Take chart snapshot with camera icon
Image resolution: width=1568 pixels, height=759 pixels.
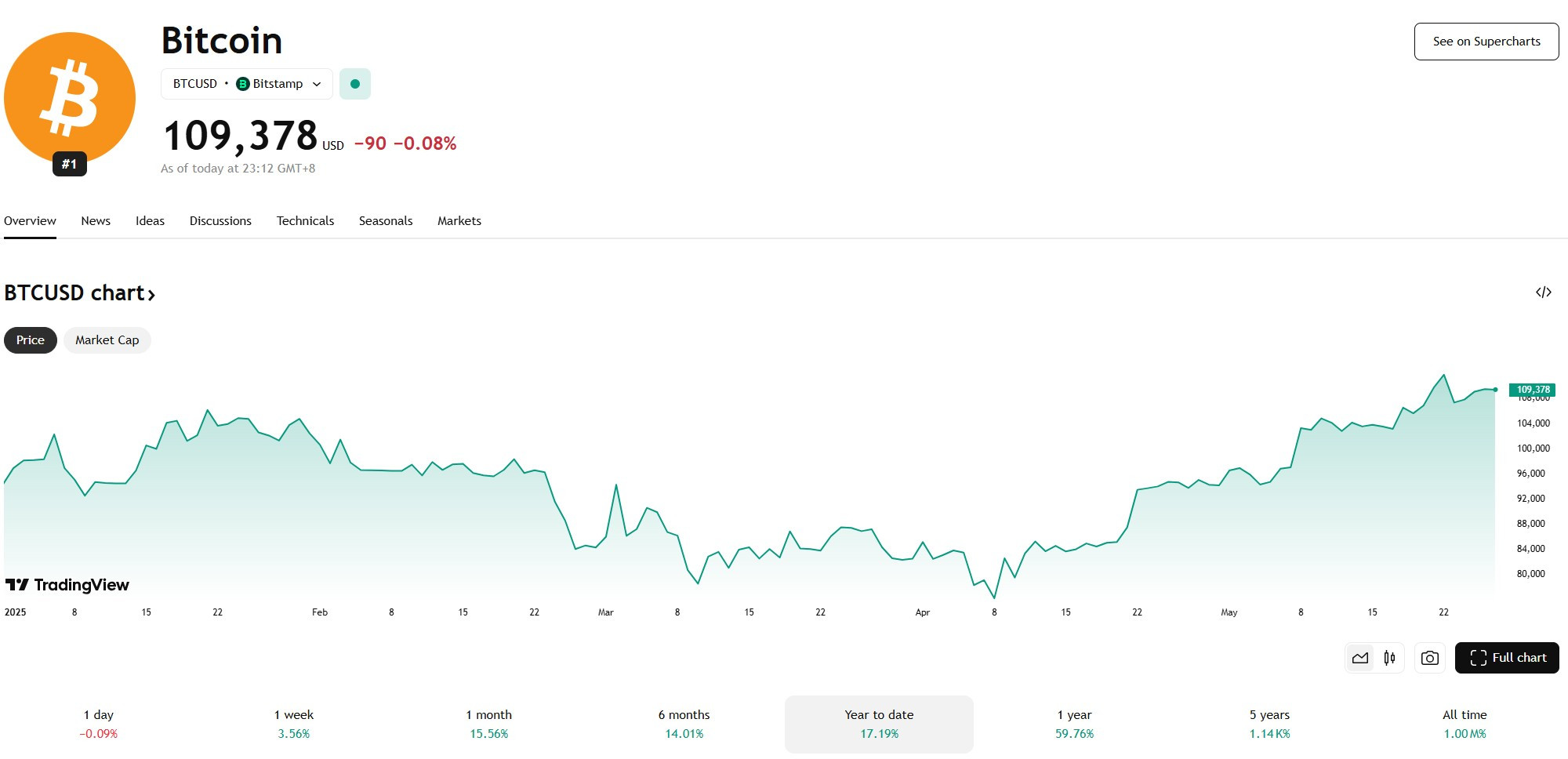click(1429, 658)
